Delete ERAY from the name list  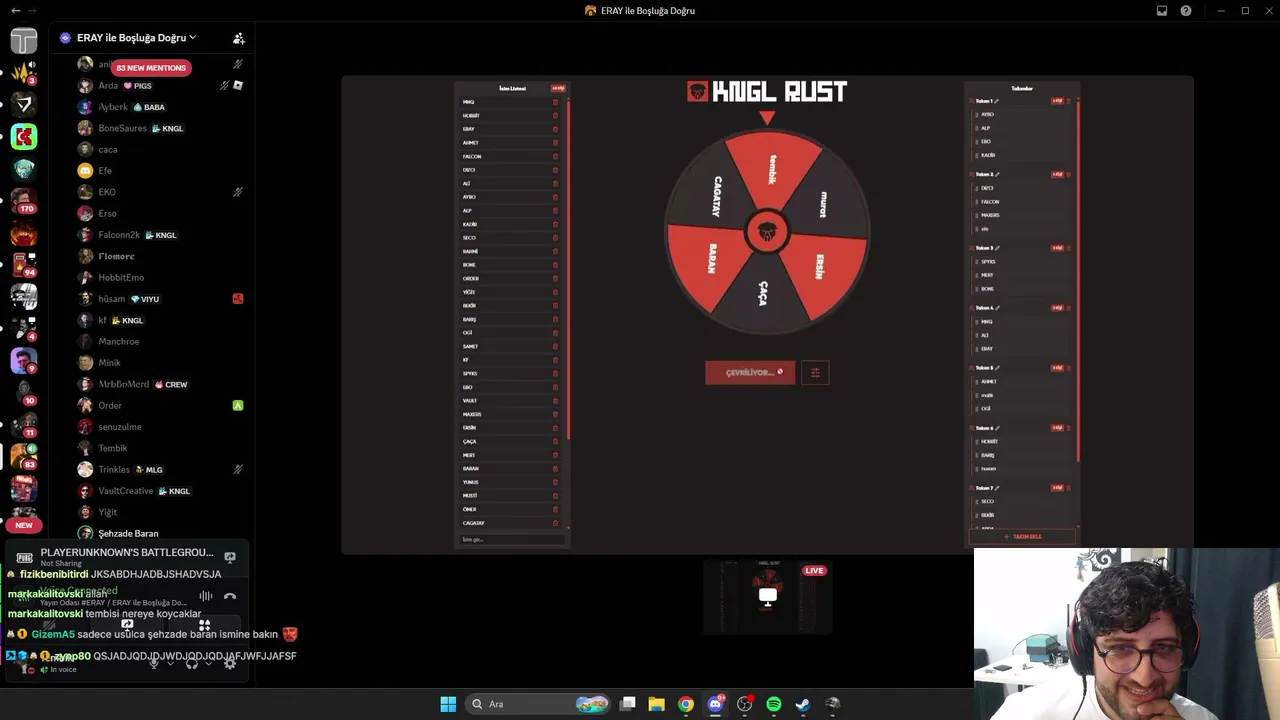tap(555, 129)
